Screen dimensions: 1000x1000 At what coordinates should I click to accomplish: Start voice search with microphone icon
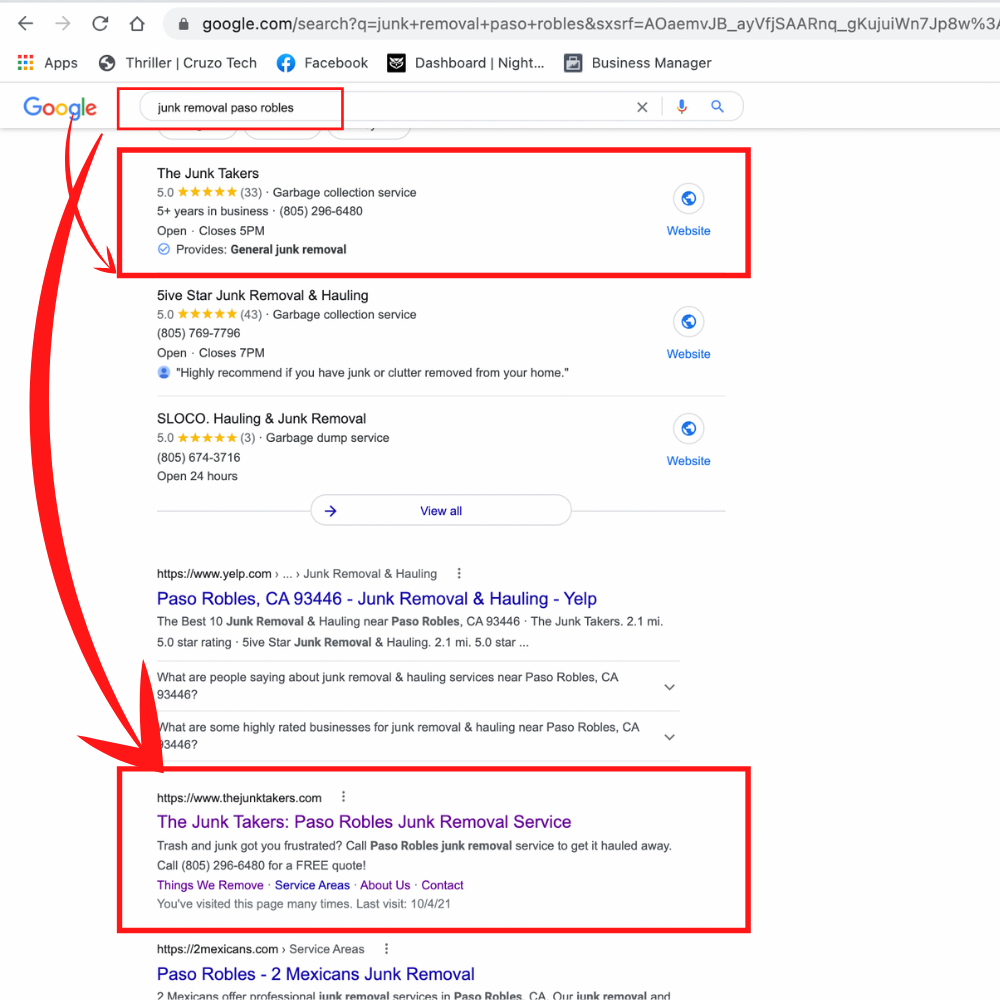click(682, 107)
